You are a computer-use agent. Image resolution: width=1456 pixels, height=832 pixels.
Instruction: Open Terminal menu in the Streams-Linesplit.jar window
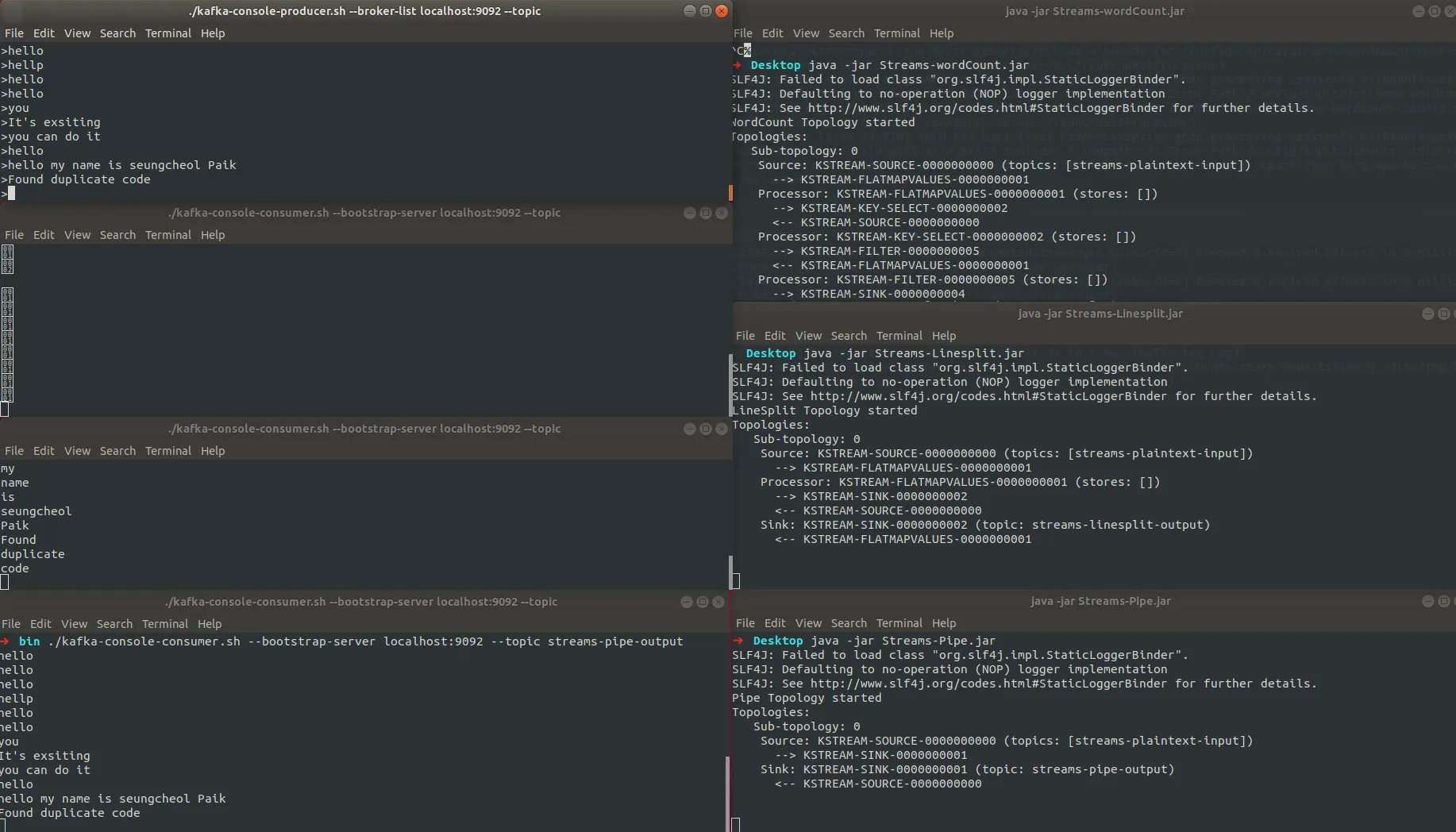899,336
